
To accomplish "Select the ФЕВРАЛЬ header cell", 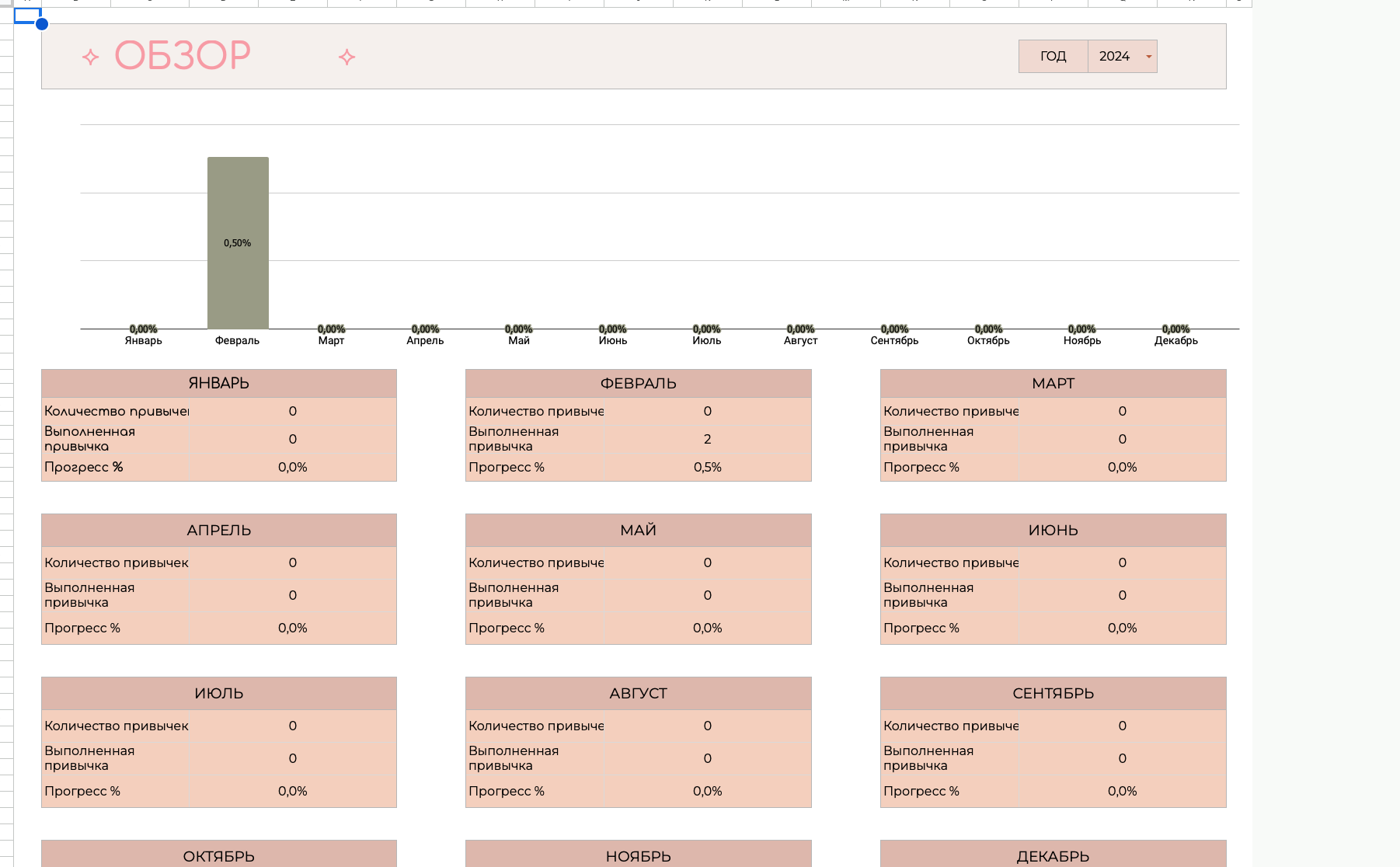I will coord(638,383).
